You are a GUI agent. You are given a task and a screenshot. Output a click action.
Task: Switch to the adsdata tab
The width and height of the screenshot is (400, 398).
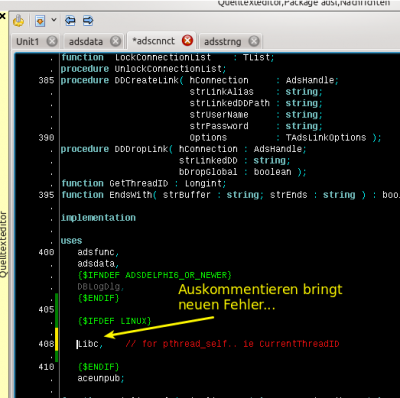point(86,42)
